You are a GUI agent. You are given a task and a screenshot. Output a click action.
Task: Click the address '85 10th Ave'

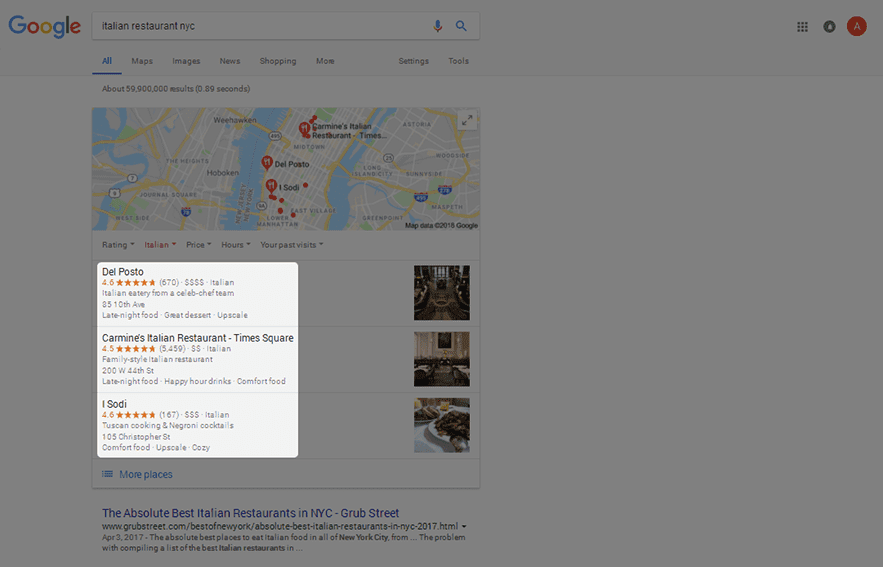pos(123,304)
